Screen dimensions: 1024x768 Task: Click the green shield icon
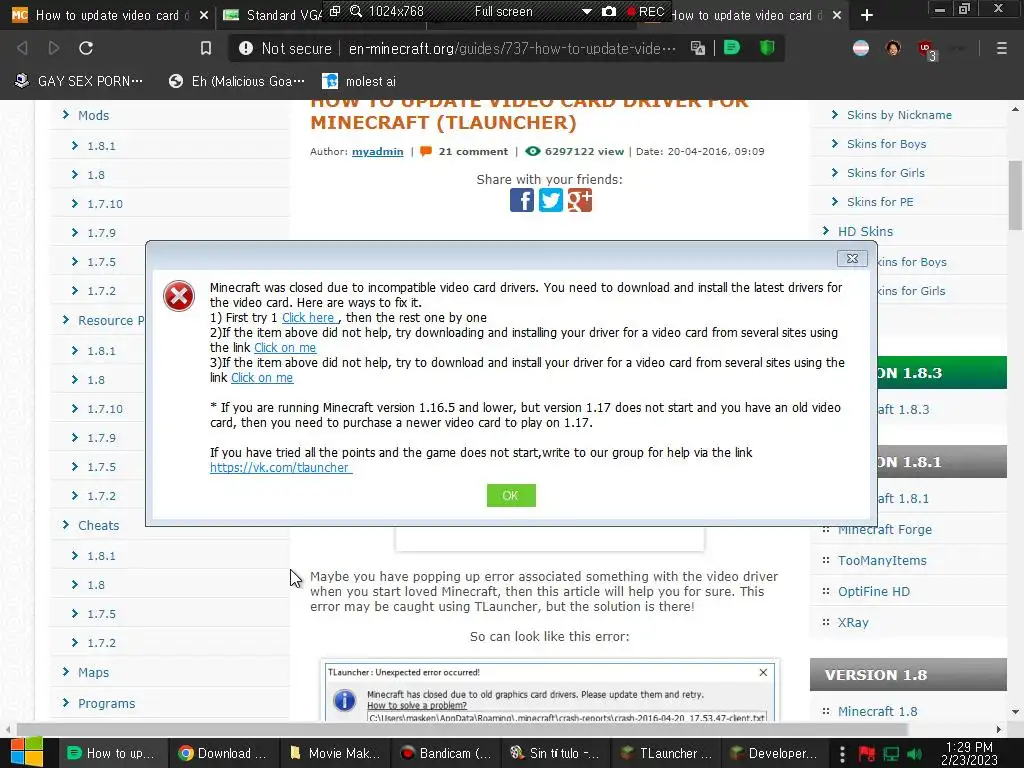767,48
